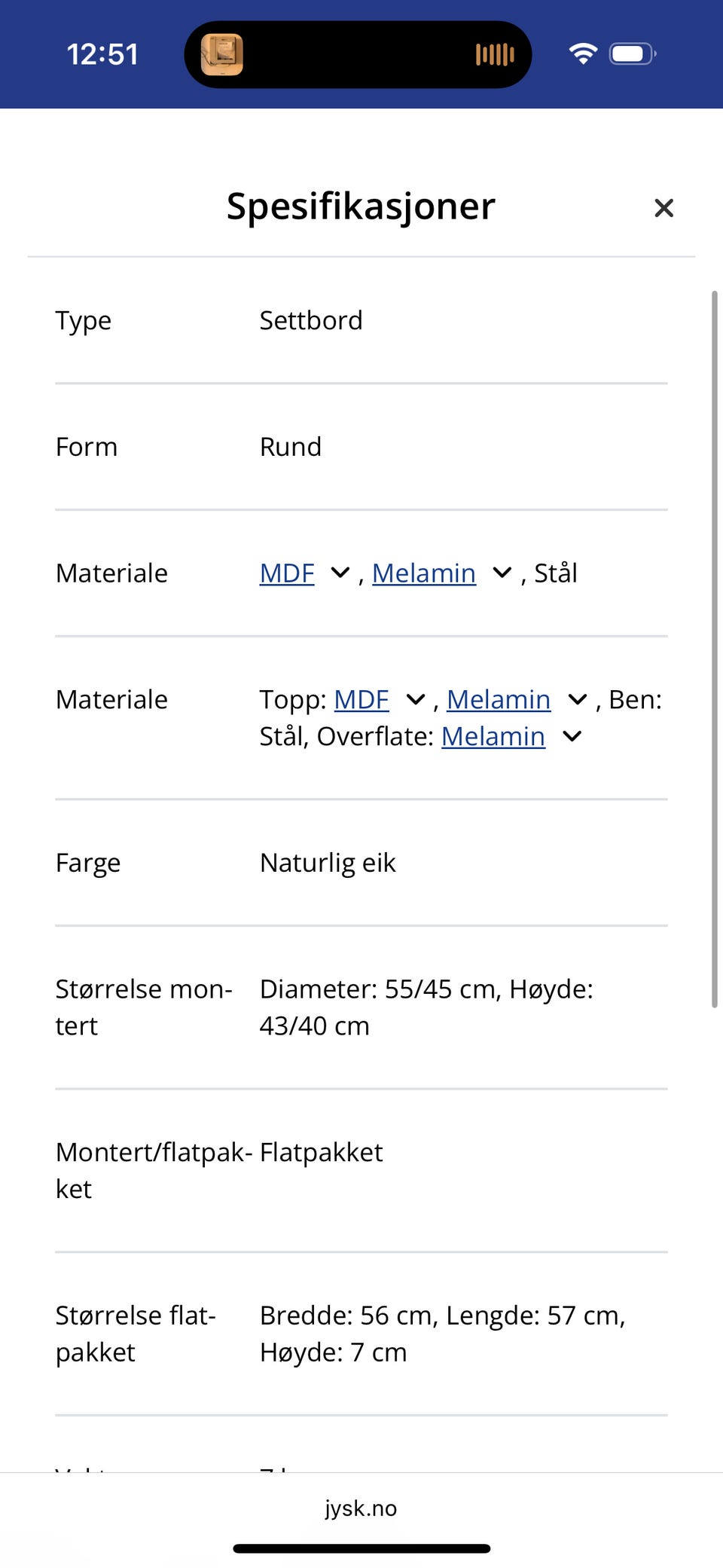Expand chevron beside Melamin in first Materiale row
The image size is (723, 1568).
(502, 573)
